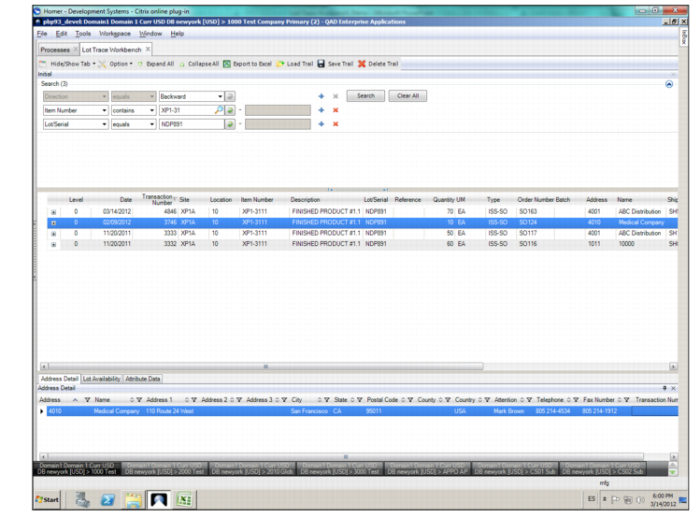
Task: Click the Windows Start button
Action: pyautogui.click(x=48, y=499)
